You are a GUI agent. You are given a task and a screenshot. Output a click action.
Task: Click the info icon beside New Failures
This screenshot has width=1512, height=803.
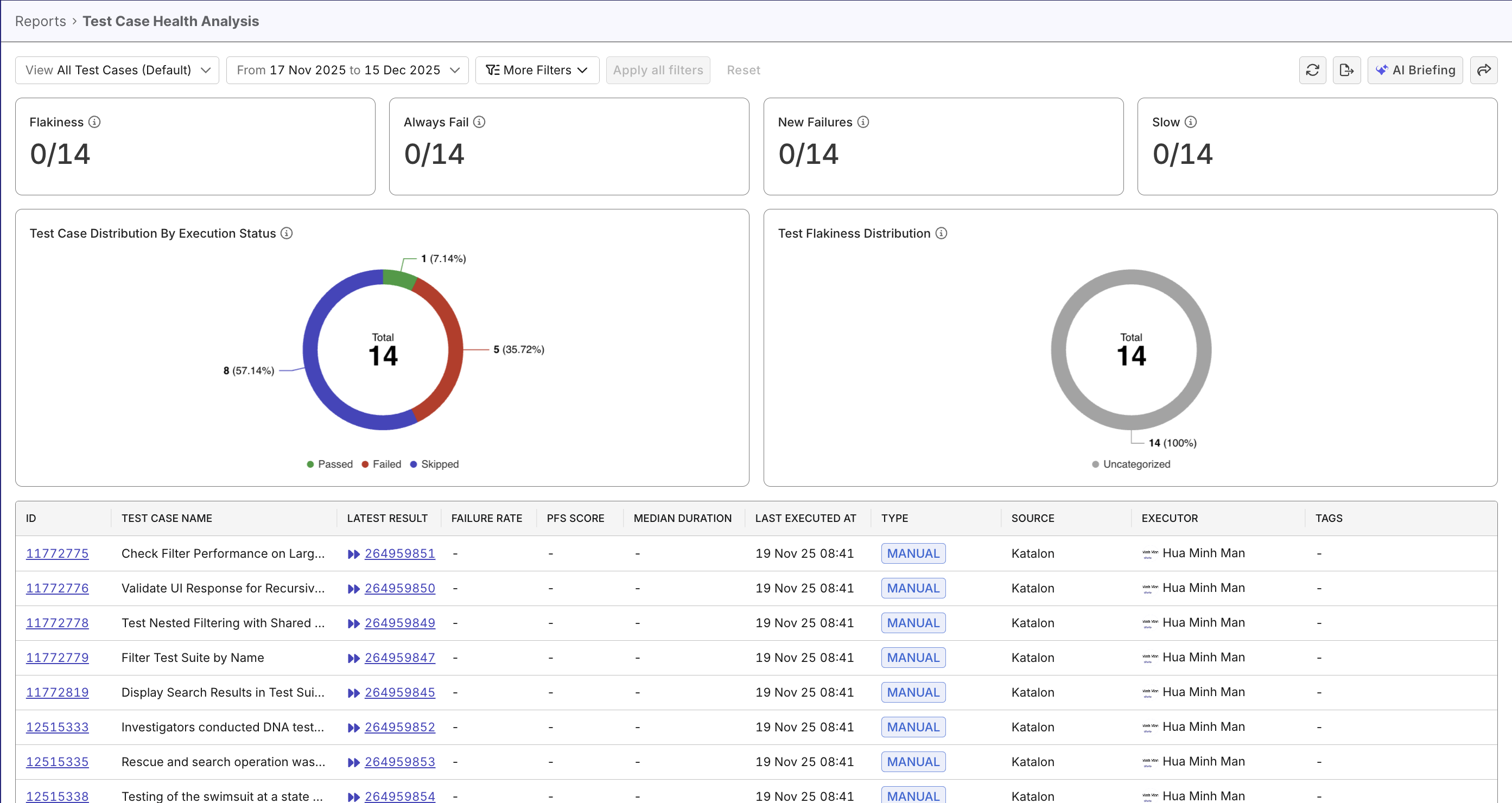click(x=863, y=122)
